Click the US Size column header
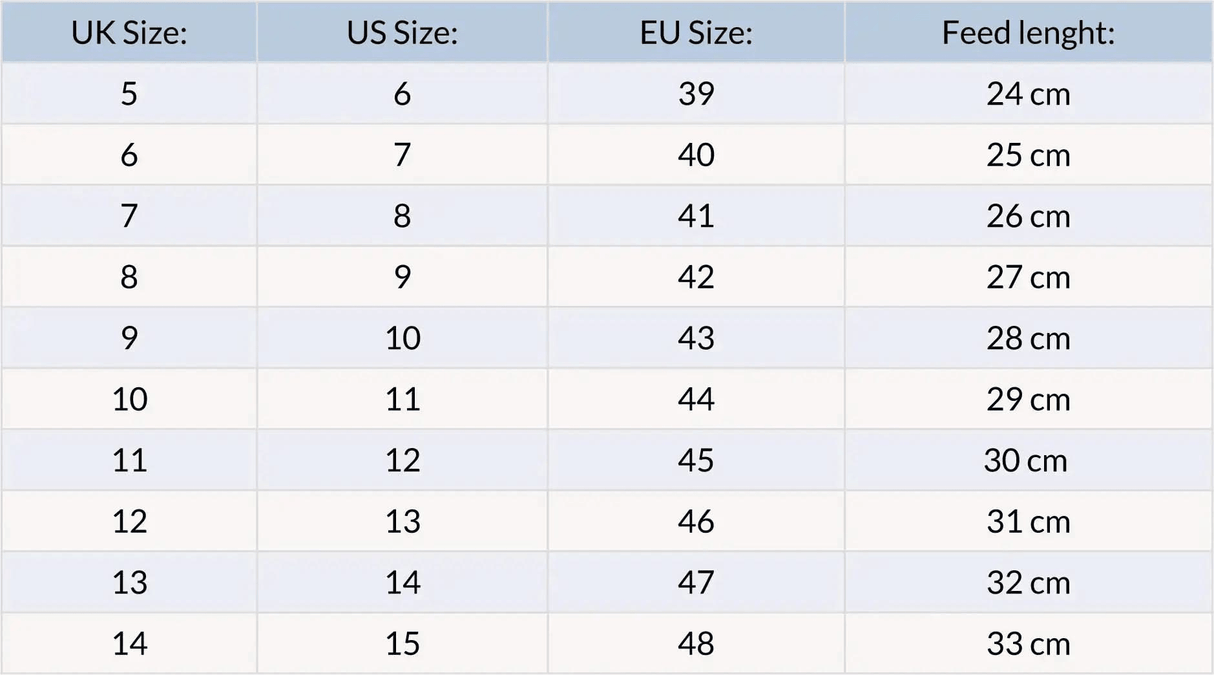 [402, 33]
